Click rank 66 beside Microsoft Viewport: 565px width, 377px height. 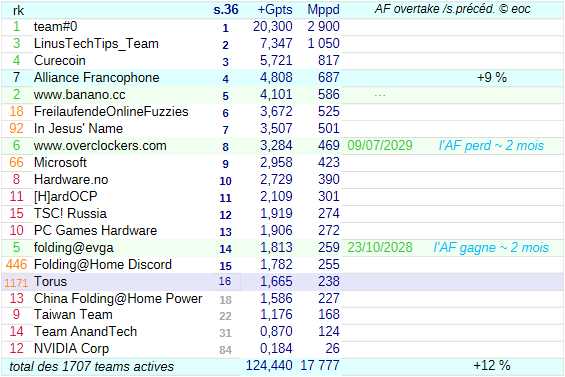pyautogui.click(x=16, y=163)
